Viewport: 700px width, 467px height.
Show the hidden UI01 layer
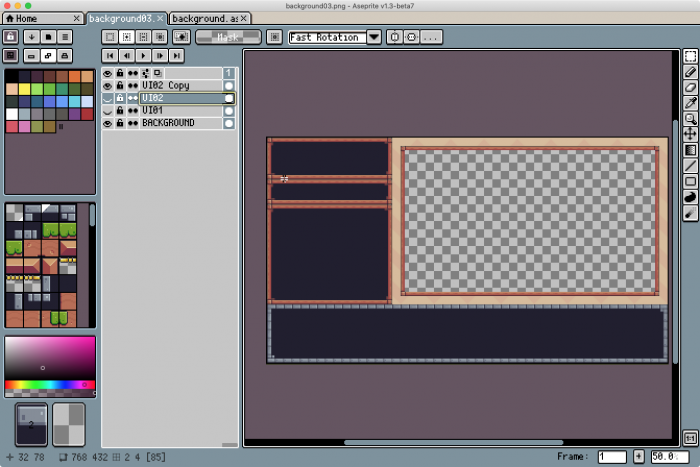[108, 111]
